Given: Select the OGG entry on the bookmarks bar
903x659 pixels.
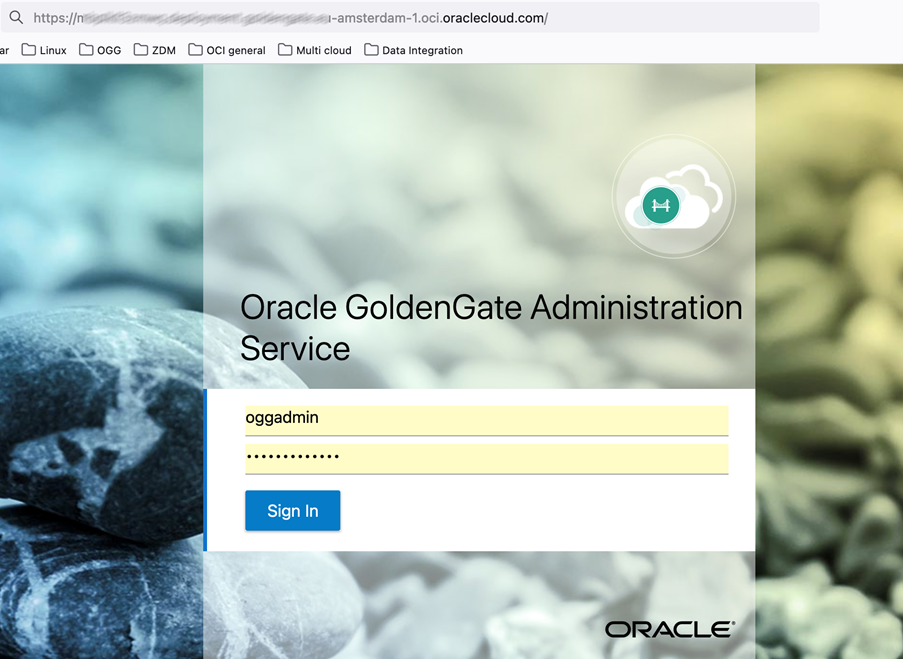Looking at the screenshot, I should 100,49.
